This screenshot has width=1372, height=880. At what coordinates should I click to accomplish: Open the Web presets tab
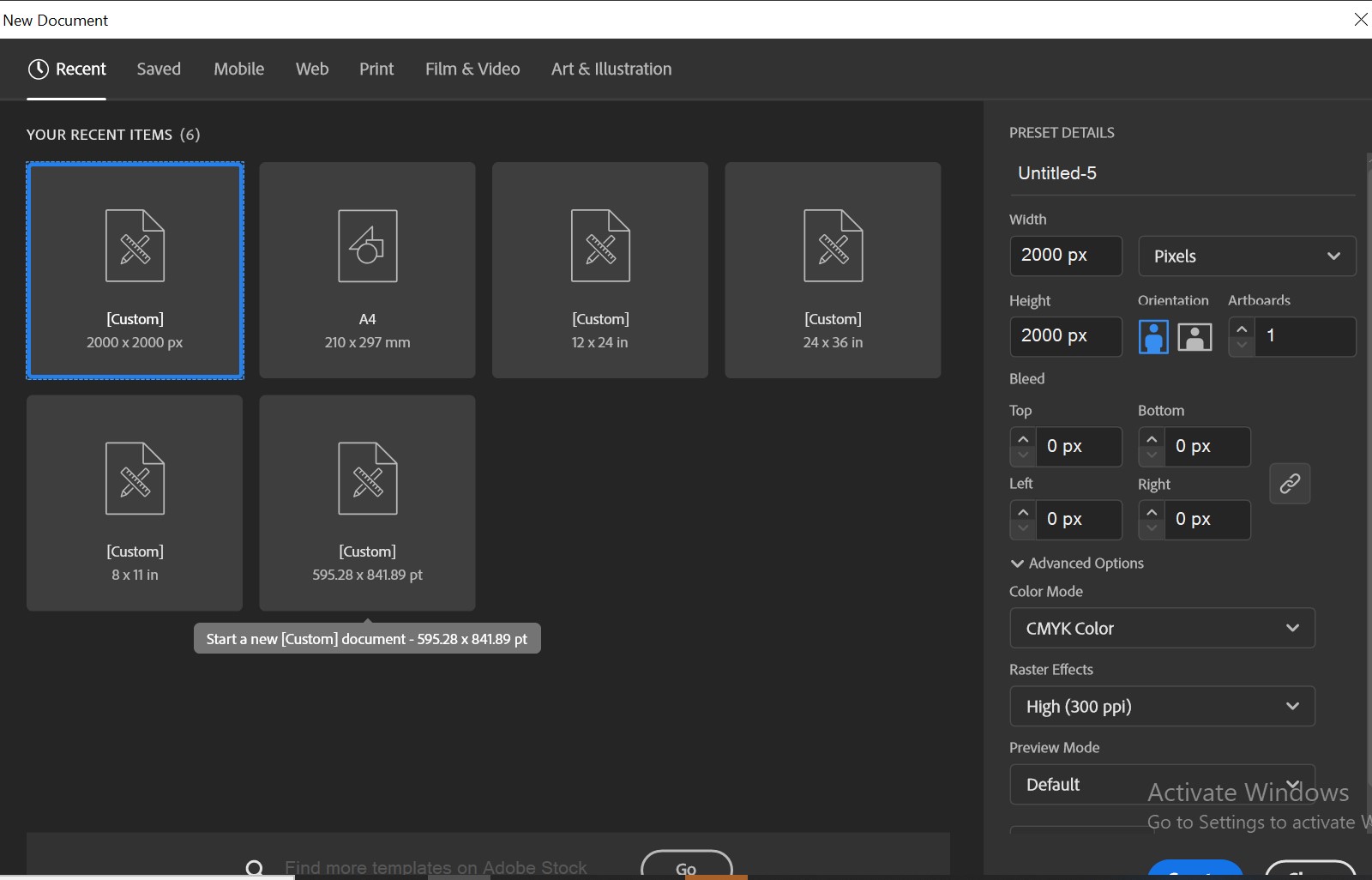(x=312, y=69)
